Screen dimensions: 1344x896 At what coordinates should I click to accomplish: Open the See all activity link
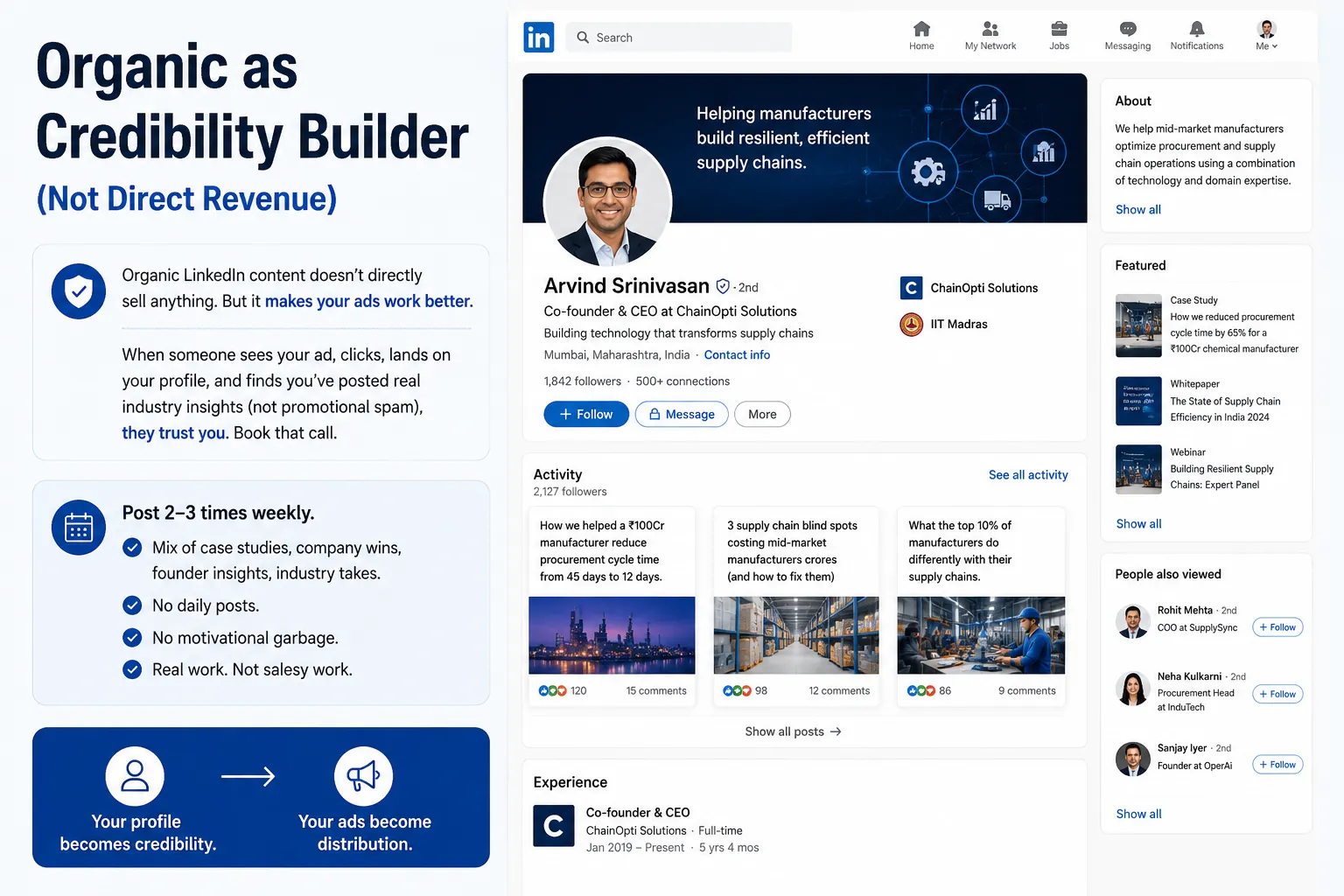click(x=1028, y=474)
